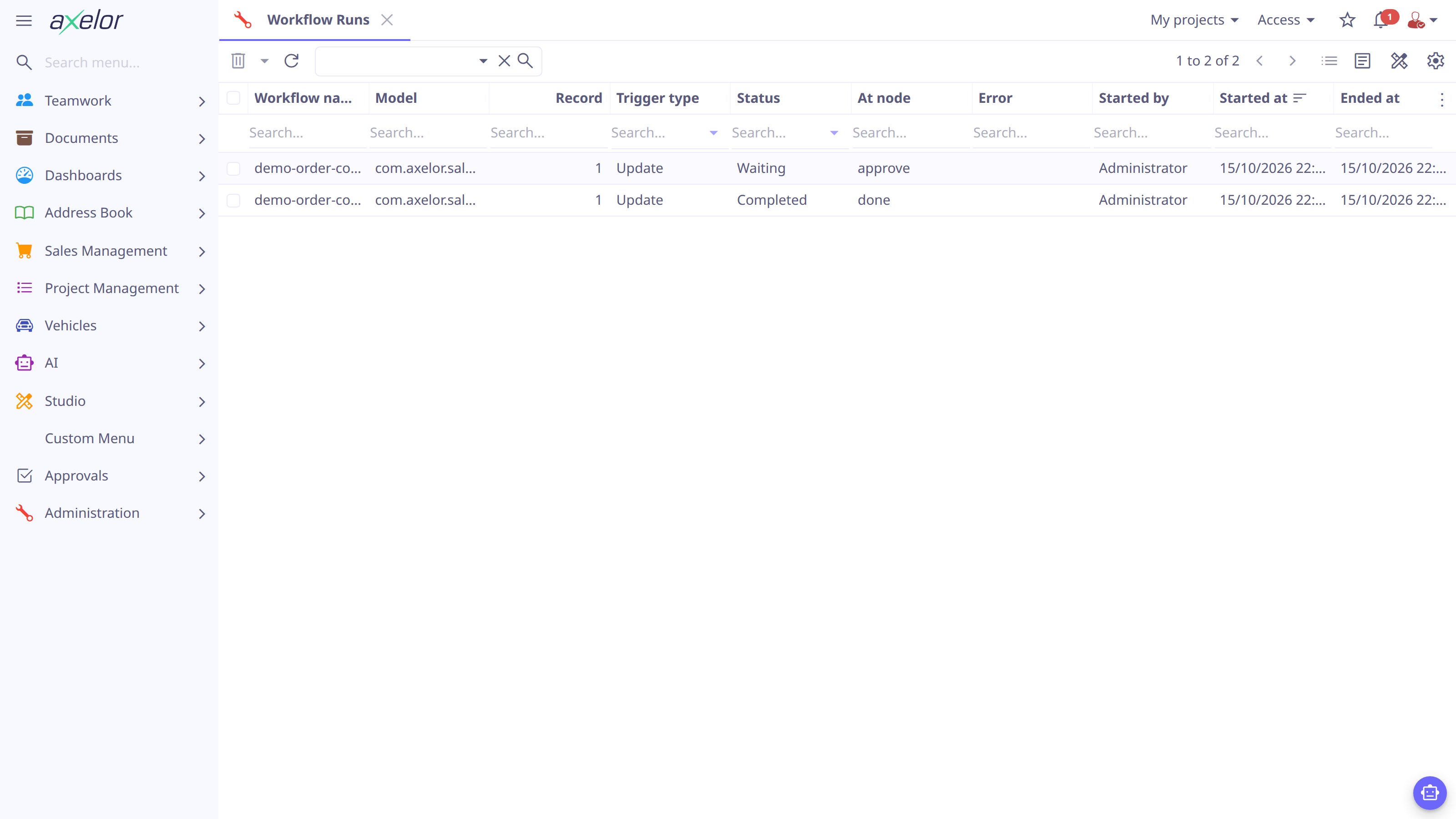Open advanced search dropdown arrow
Image resolution: width=1456 pixels, height=819 pixels.
tap(483, 61)
